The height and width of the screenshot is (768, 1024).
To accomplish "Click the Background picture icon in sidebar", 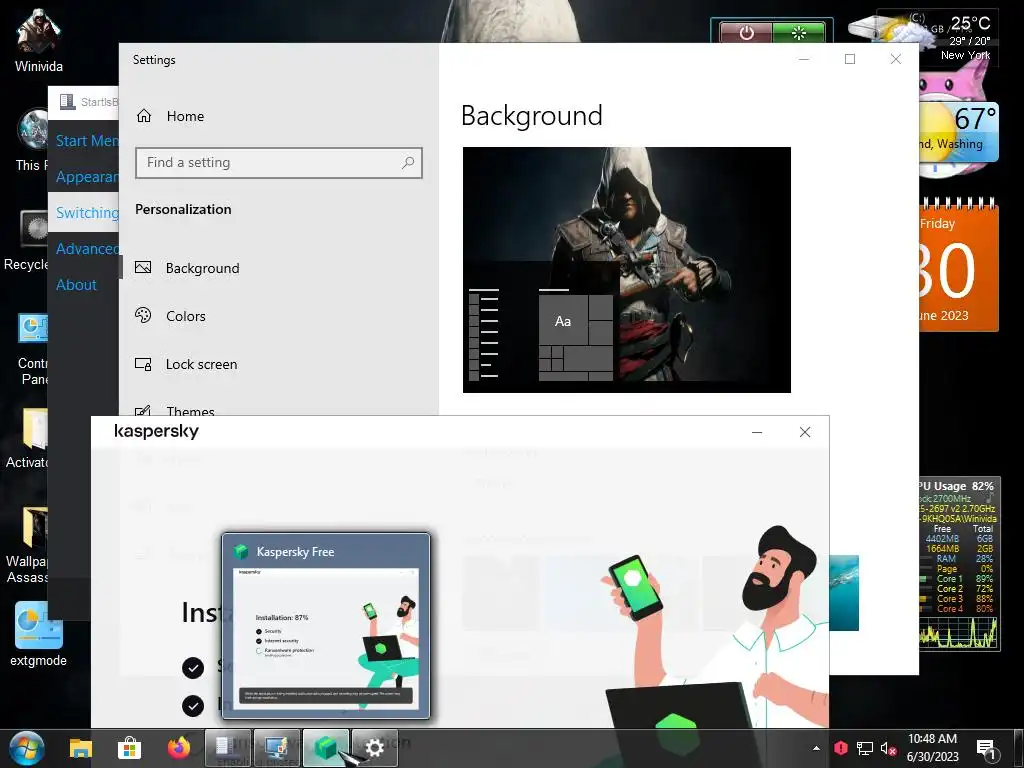I will pyautogui.click(x=143, y=268).
